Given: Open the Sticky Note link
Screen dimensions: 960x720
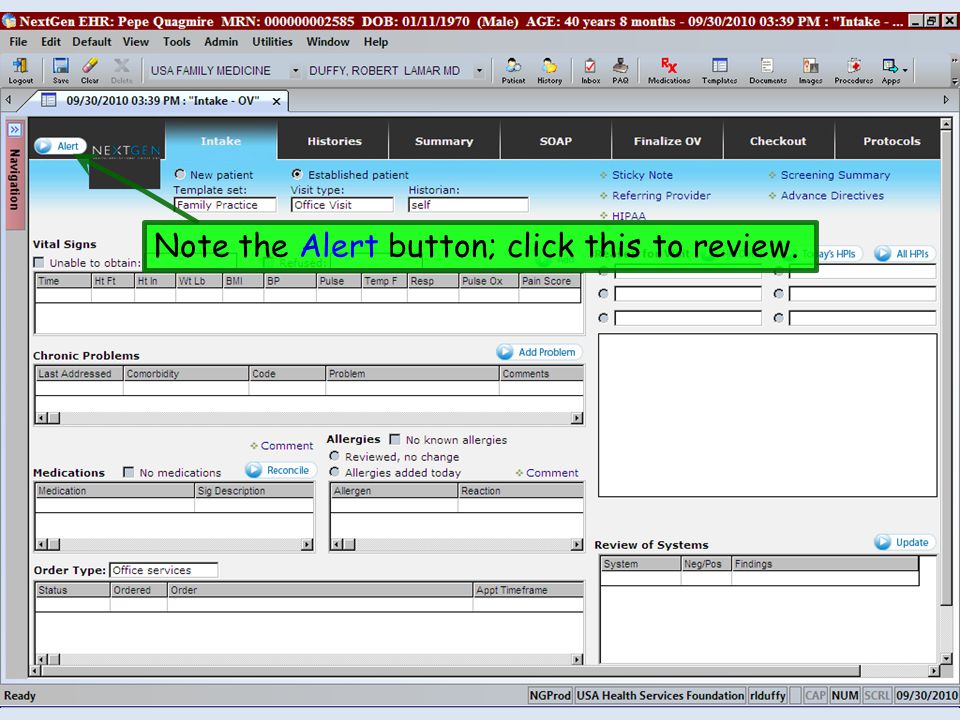Looking at the screenshot, I should pos(642,175).
